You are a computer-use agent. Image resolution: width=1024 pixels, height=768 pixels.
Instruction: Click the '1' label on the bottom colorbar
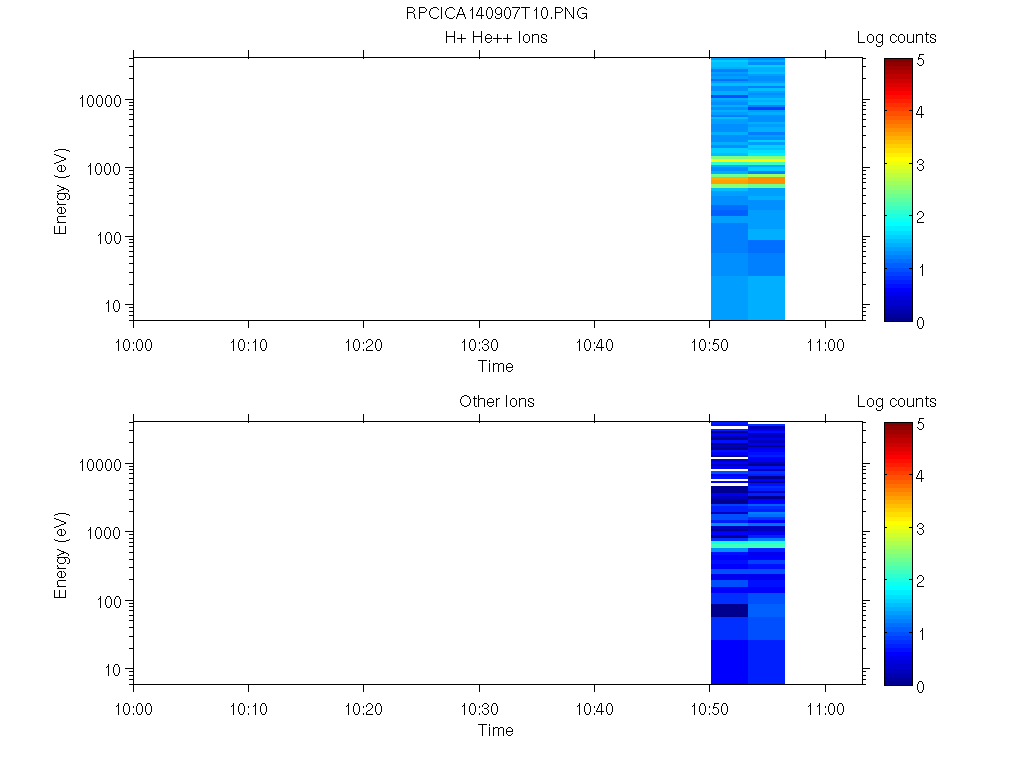921,634
